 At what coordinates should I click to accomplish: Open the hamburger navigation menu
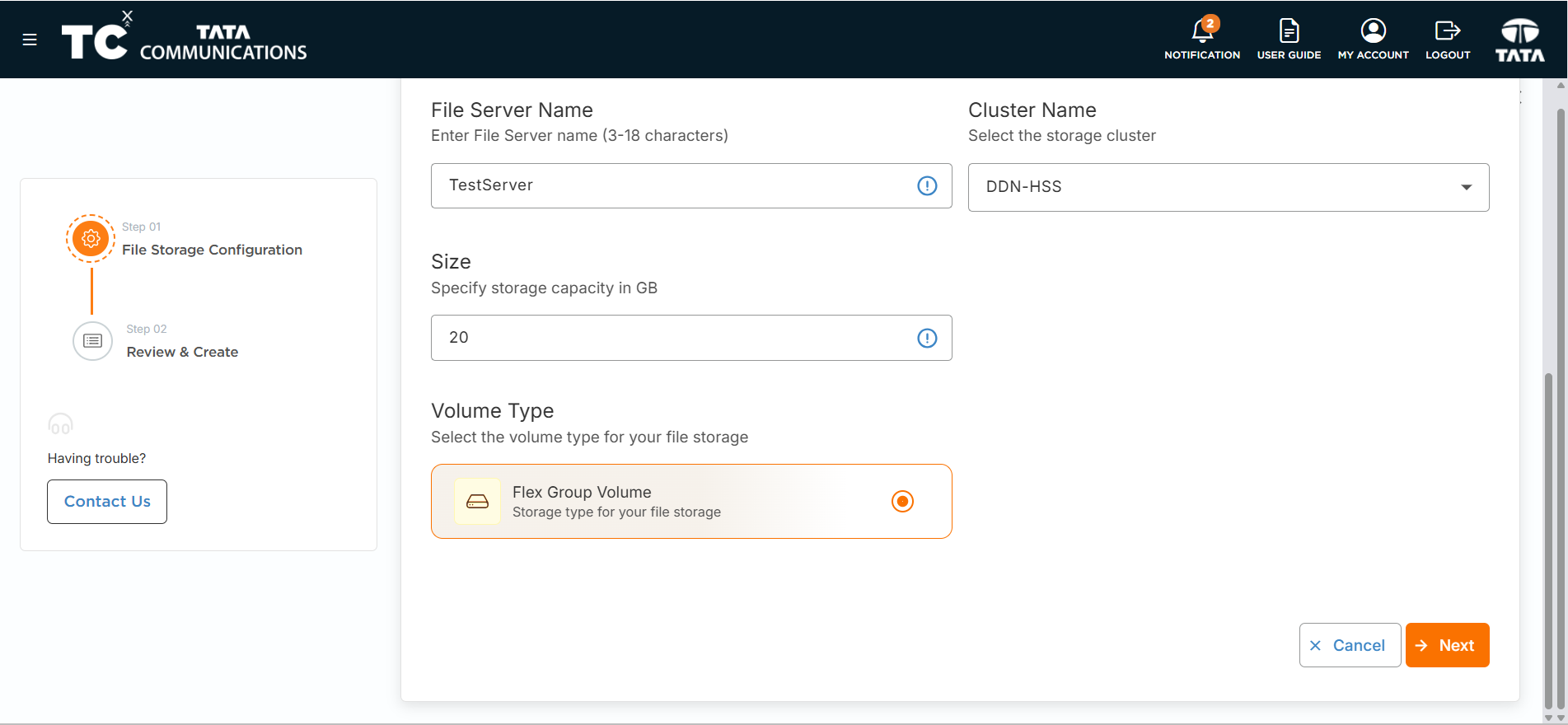pos(30,40)
